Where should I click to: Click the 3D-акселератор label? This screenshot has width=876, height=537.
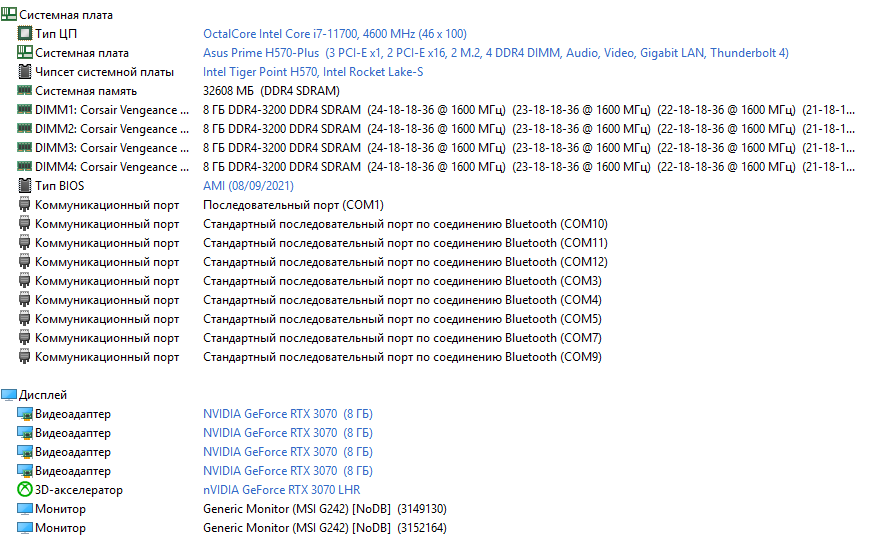click(79, 490)
